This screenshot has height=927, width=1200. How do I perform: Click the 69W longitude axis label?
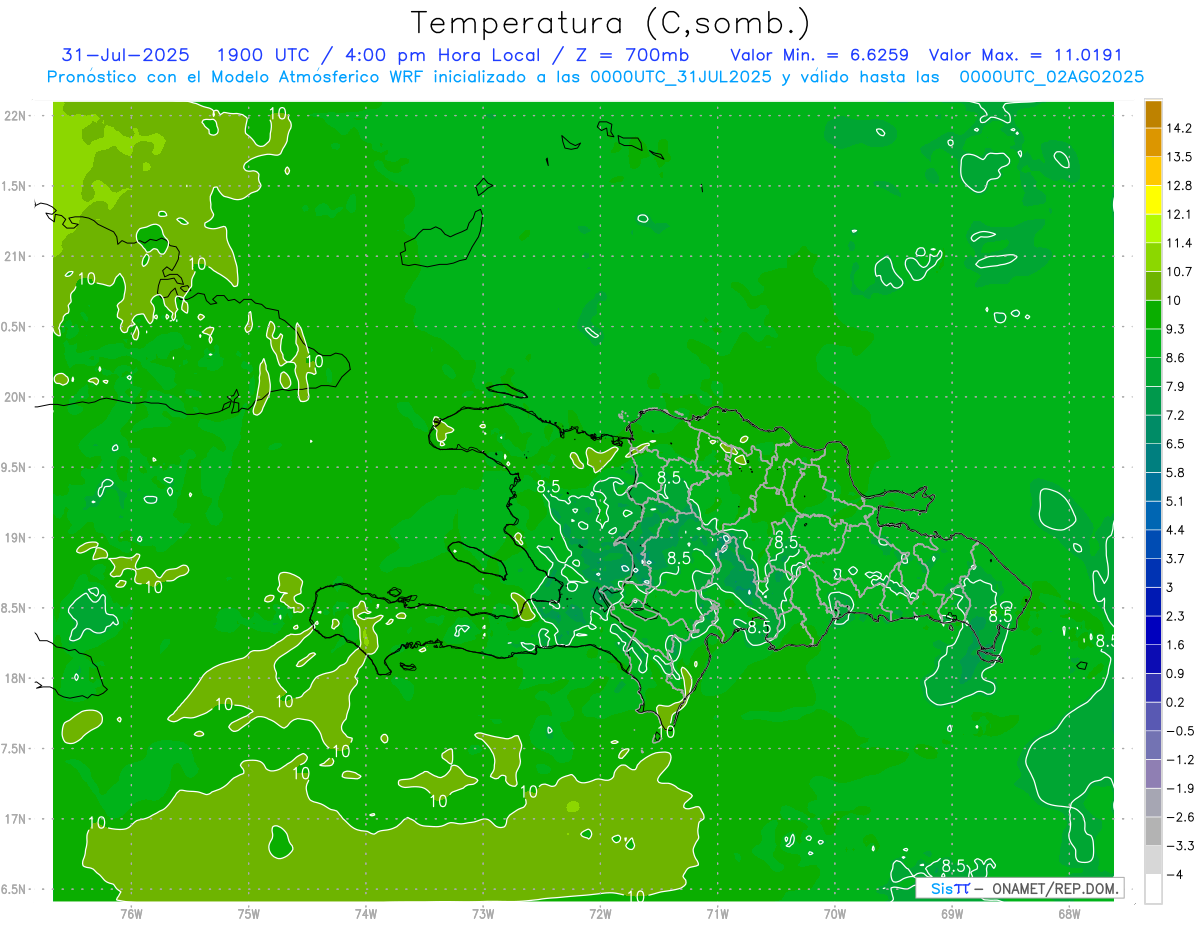click(952, 914)
